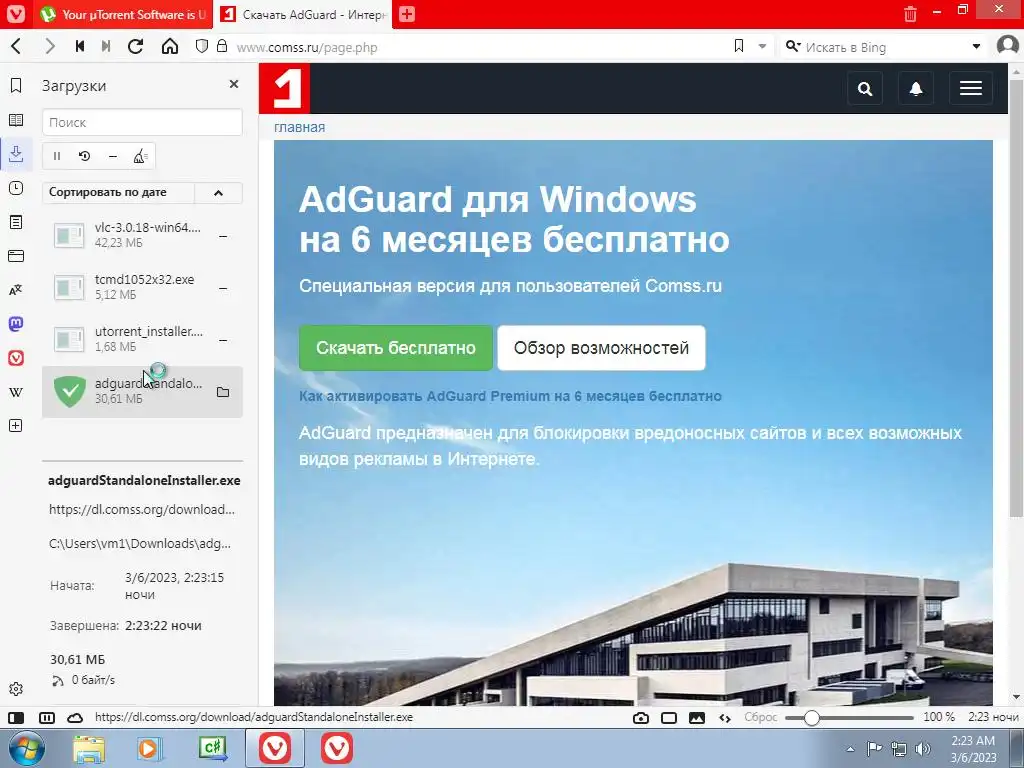Open the Notes panel
Screen dimensions: 1024x768
[x=16, y=222]
